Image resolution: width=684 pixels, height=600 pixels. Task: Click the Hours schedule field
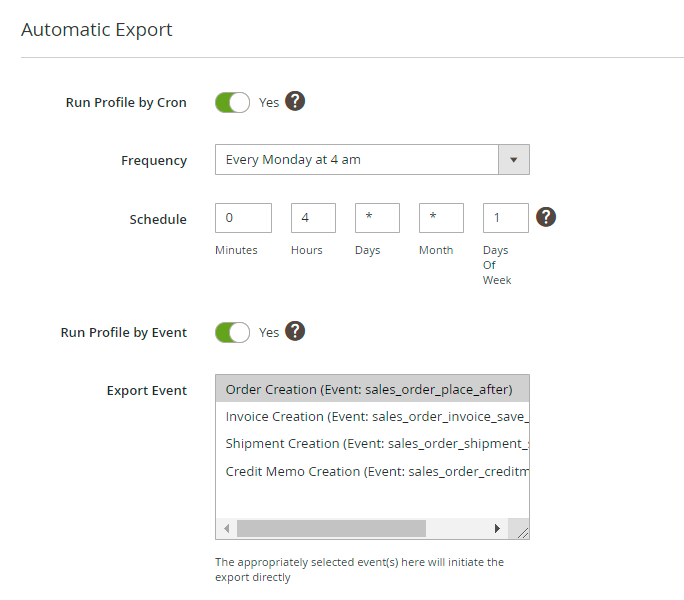313,218
